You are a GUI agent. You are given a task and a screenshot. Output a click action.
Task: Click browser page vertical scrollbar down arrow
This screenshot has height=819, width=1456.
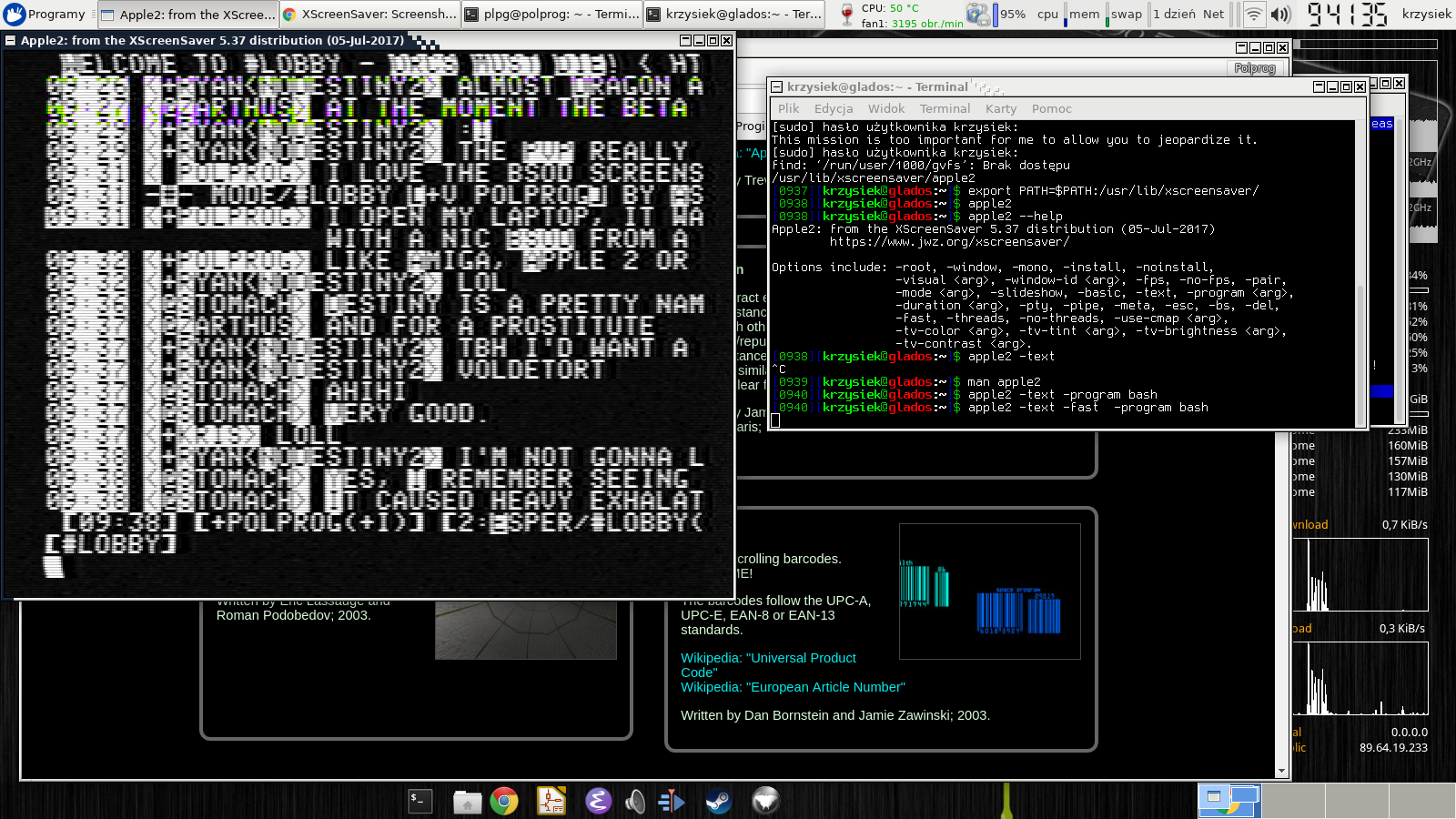tap(1282, 772)
